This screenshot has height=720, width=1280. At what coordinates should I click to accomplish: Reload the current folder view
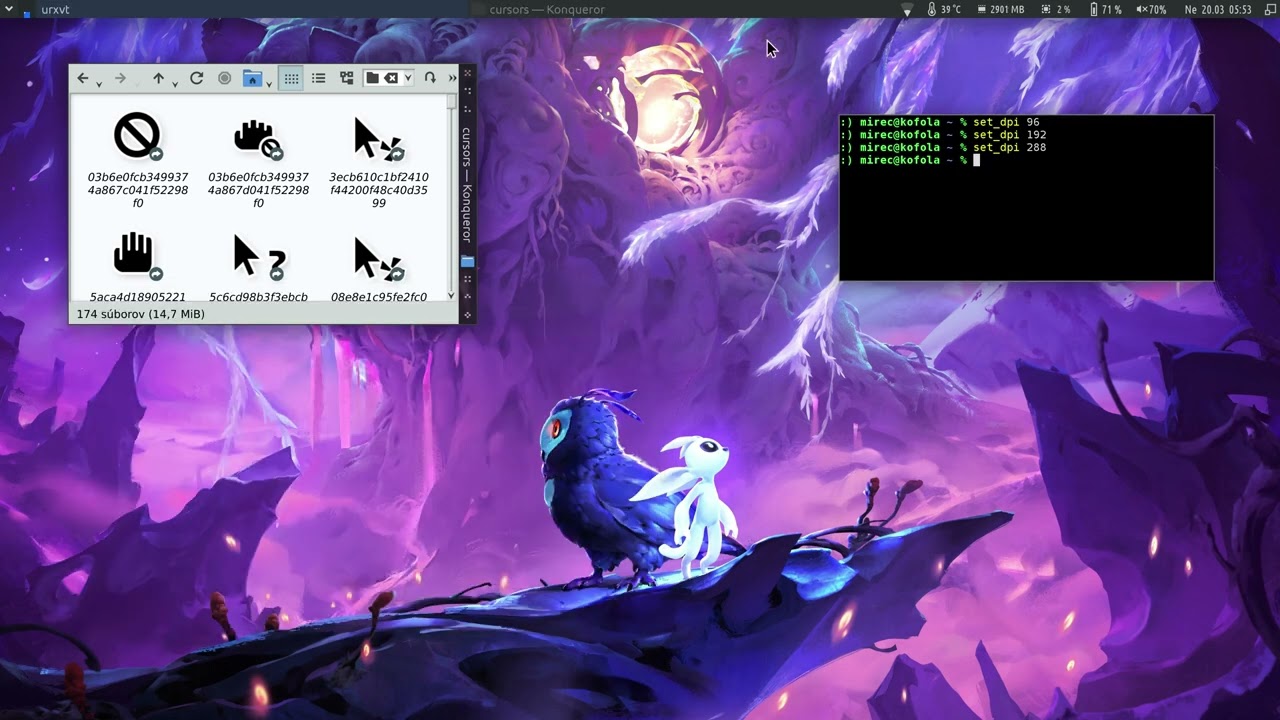(196, 78)
